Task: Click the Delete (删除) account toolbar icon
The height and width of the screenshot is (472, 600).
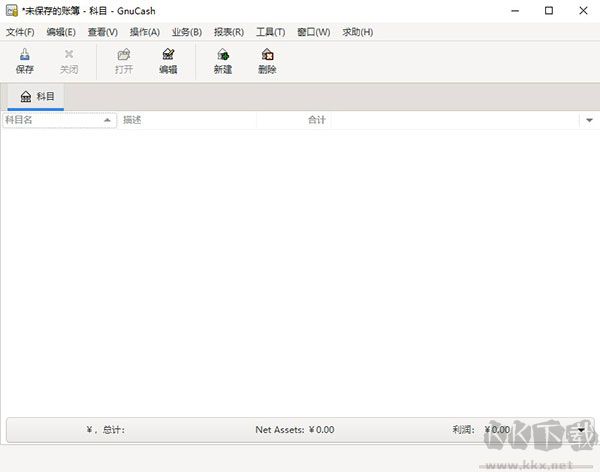Action: tap(267, 61)
